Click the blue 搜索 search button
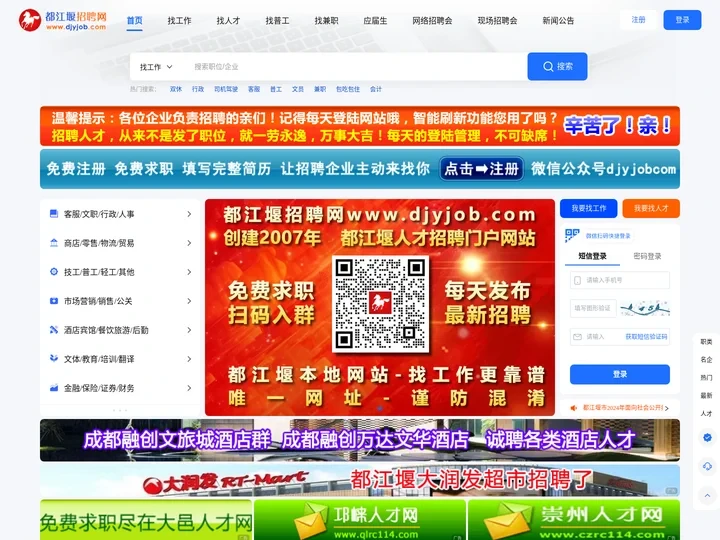 click(557, 67)
